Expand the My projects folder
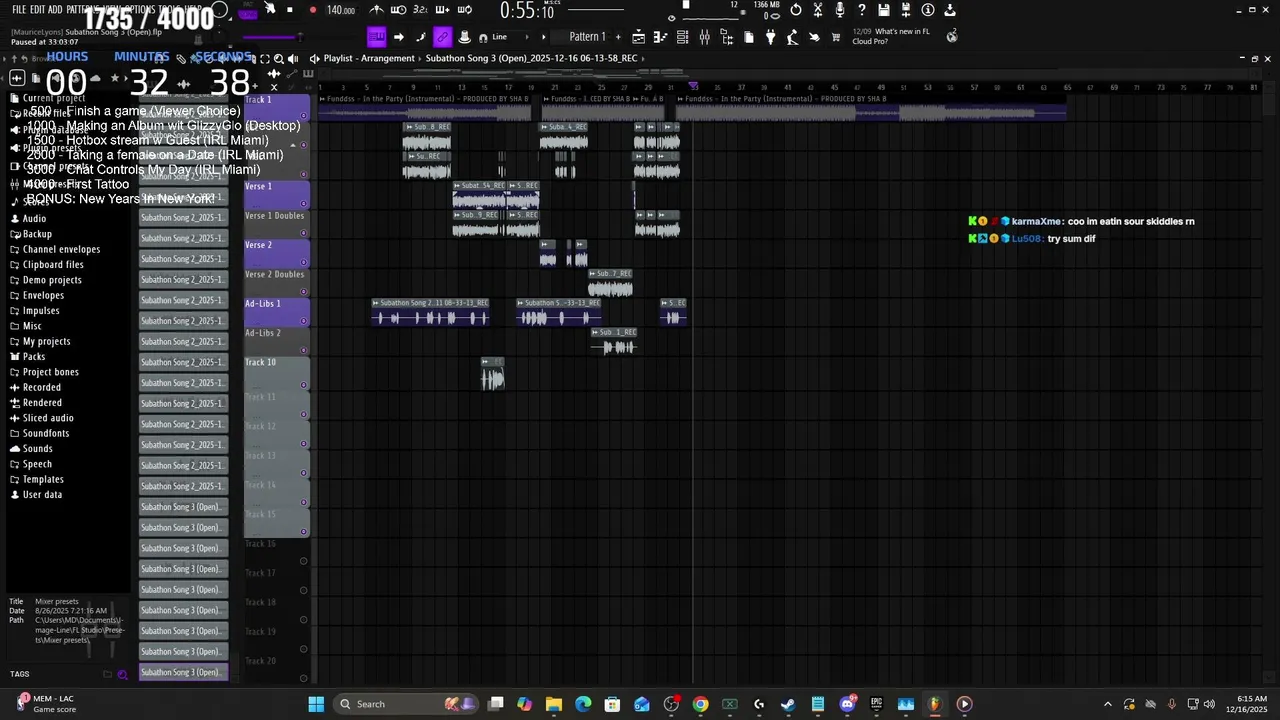 [46, 341]
